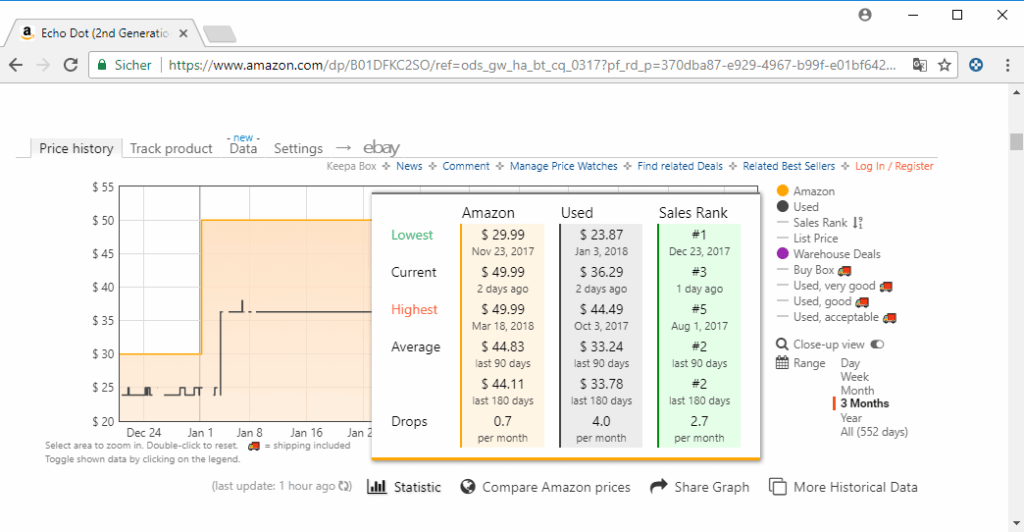
Task: Click Share Graph label
Action: click(712, 487)
